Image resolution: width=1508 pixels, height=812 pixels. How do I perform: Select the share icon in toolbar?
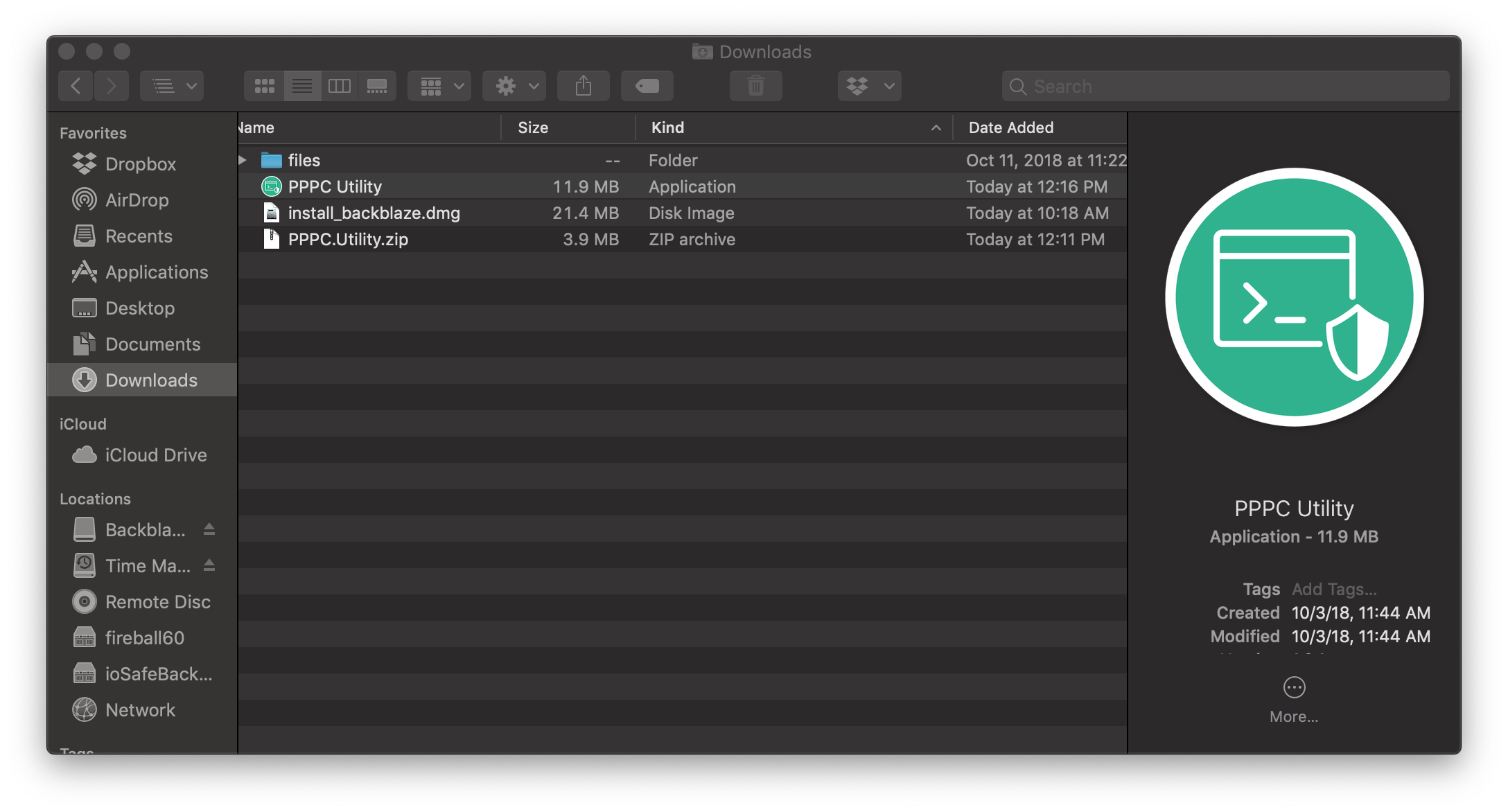click(x=584, y=85)
